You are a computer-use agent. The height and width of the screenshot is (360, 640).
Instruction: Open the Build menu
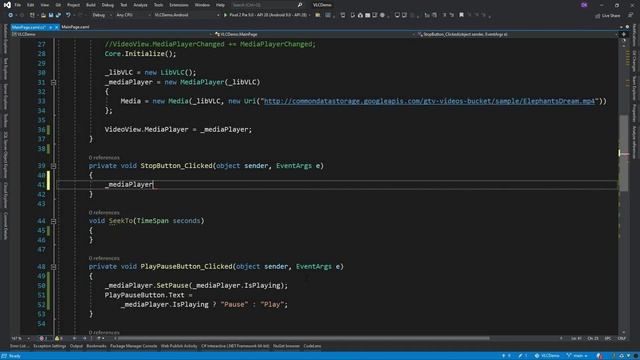pos(91,5)
